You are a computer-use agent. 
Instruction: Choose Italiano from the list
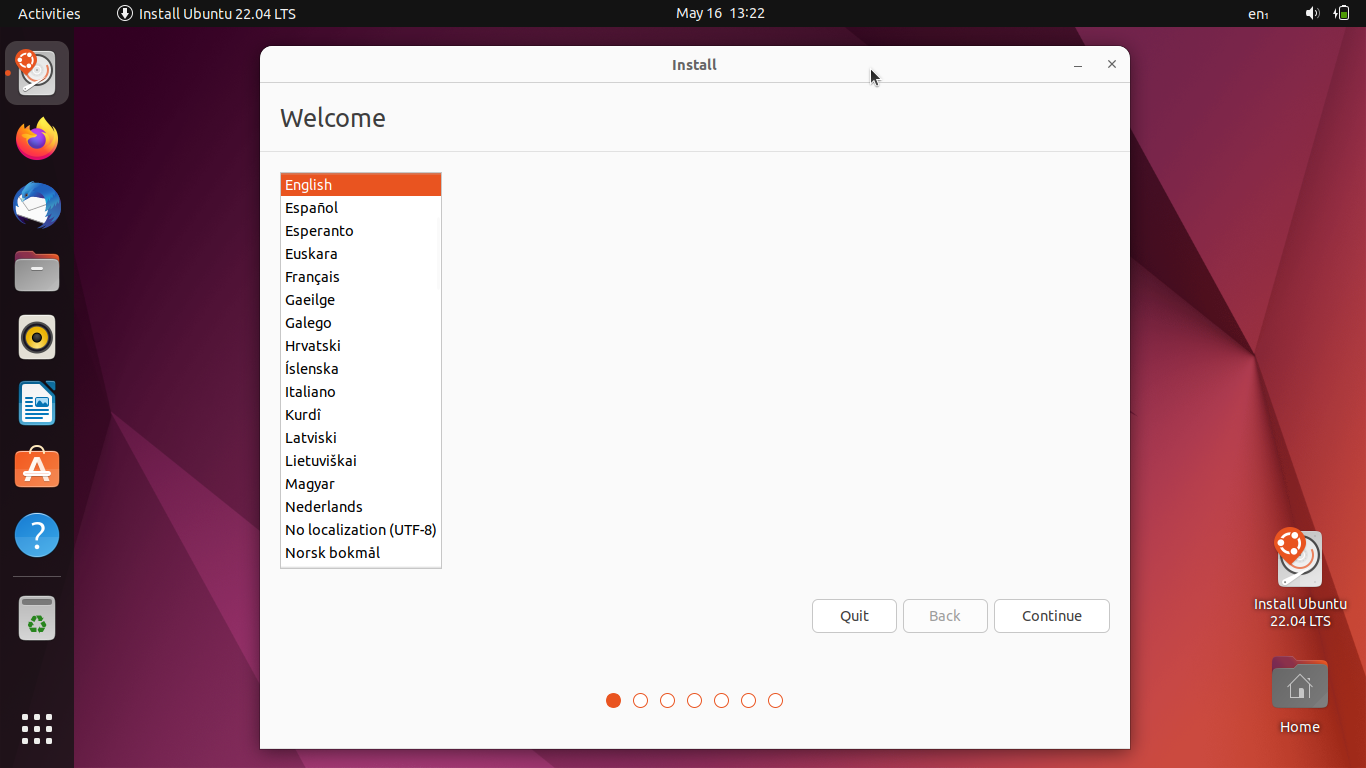pos(361,392)
